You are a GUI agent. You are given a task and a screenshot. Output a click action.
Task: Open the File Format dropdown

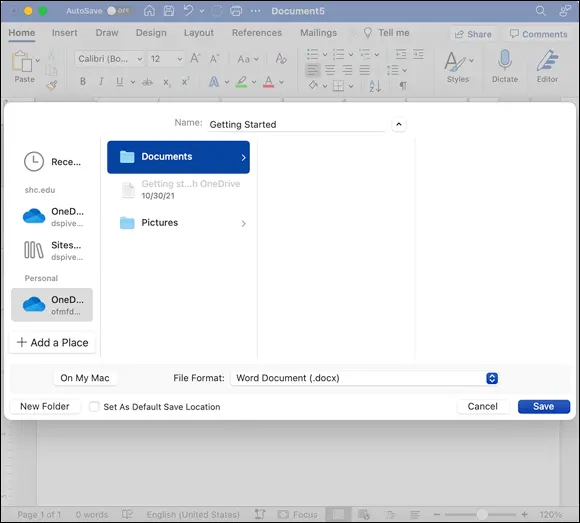click(364, 378)
